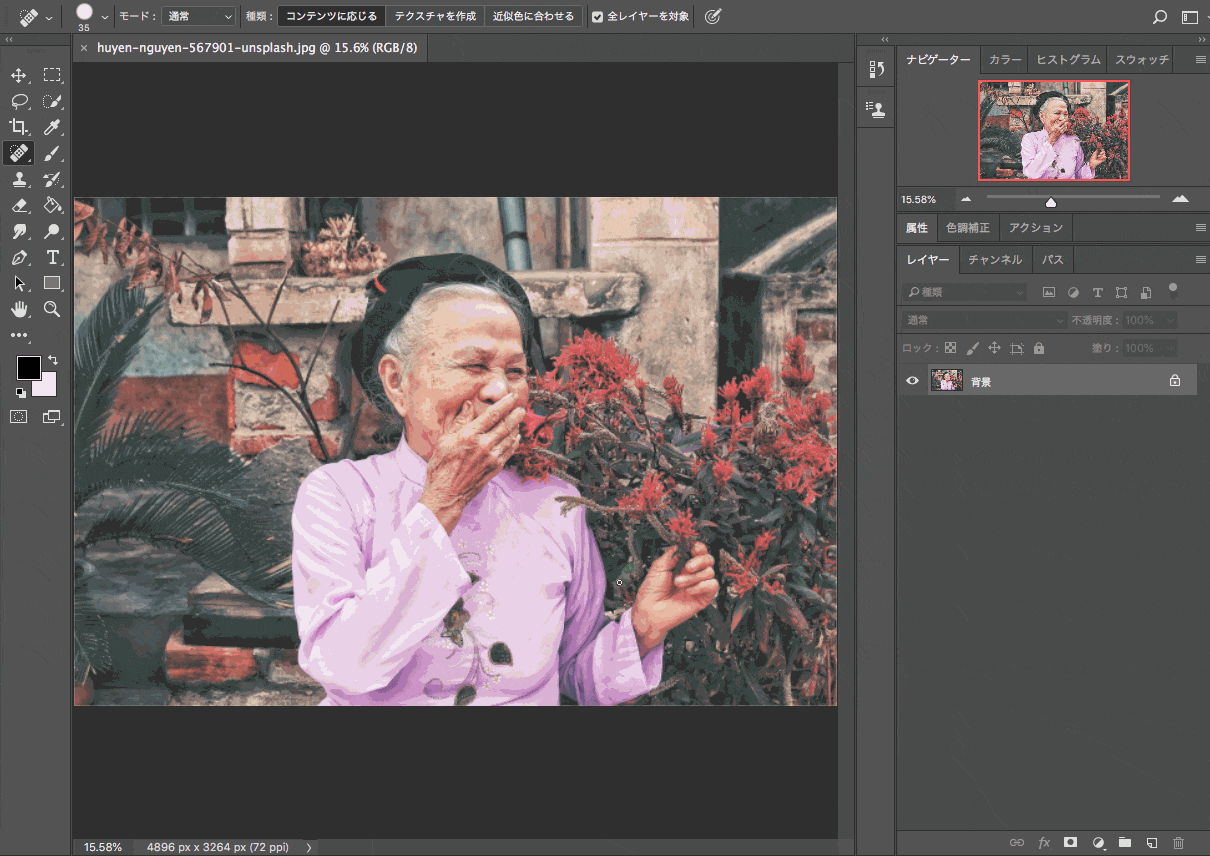Viewport: 1210px width, 856px height.
Task: Select the Hand tool
Action: coord(19,309)
